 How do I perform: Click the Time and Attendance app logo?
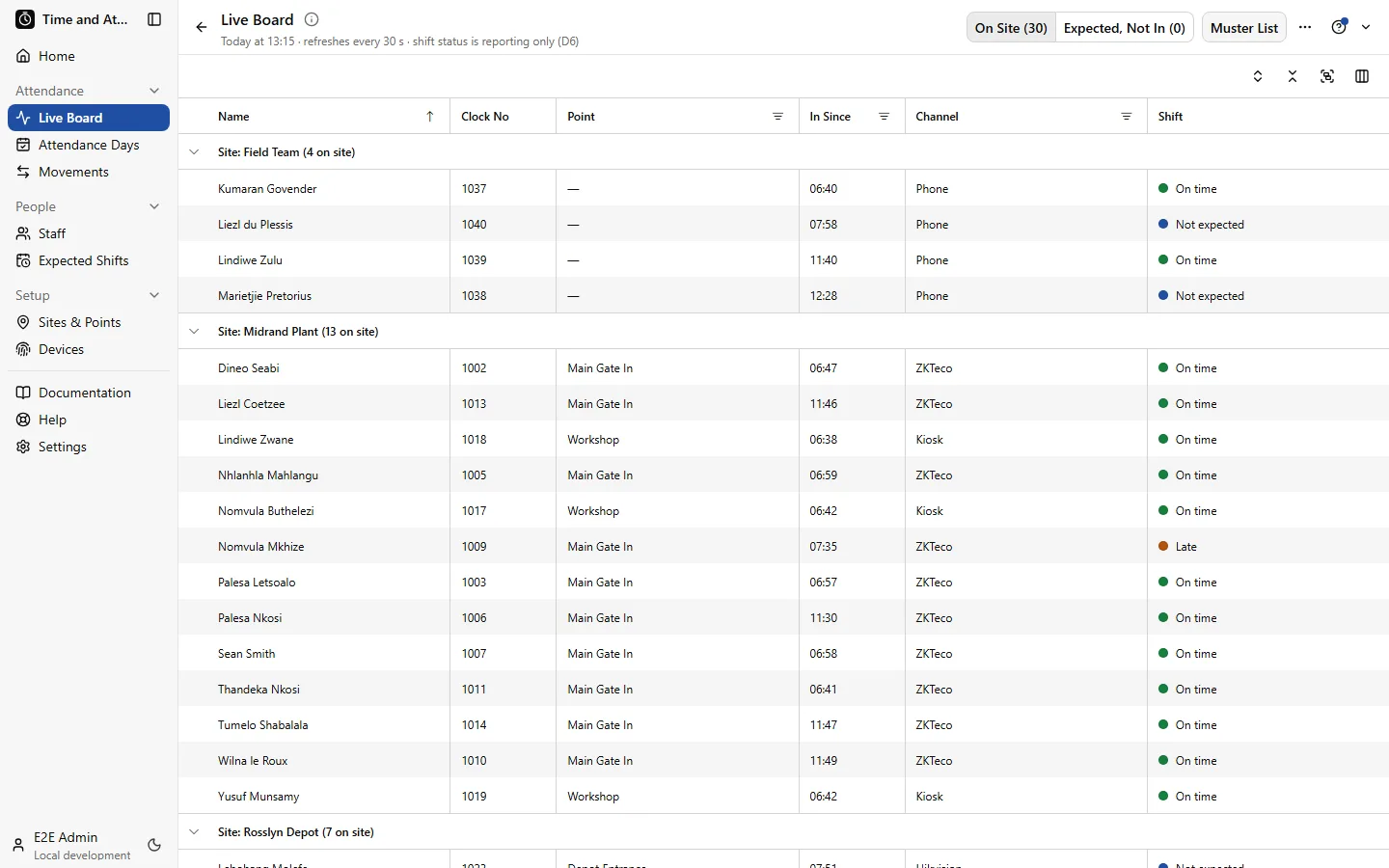[x=25, y=19]
